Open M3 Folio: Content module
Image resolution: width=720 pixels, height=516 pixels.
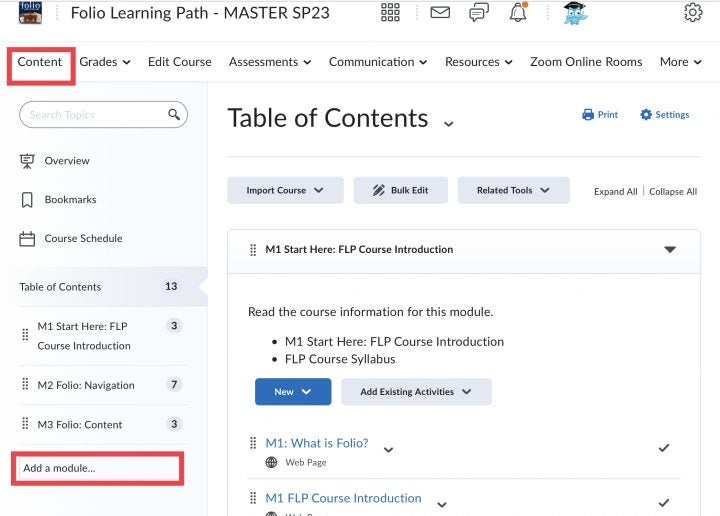point(80,425)
